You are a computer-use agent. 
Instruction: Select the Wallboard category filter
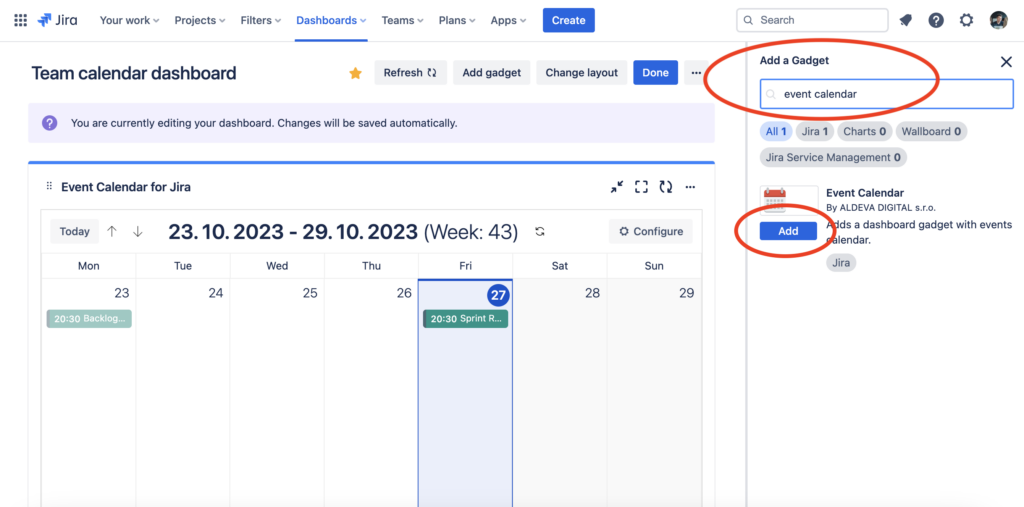[931, 131]
